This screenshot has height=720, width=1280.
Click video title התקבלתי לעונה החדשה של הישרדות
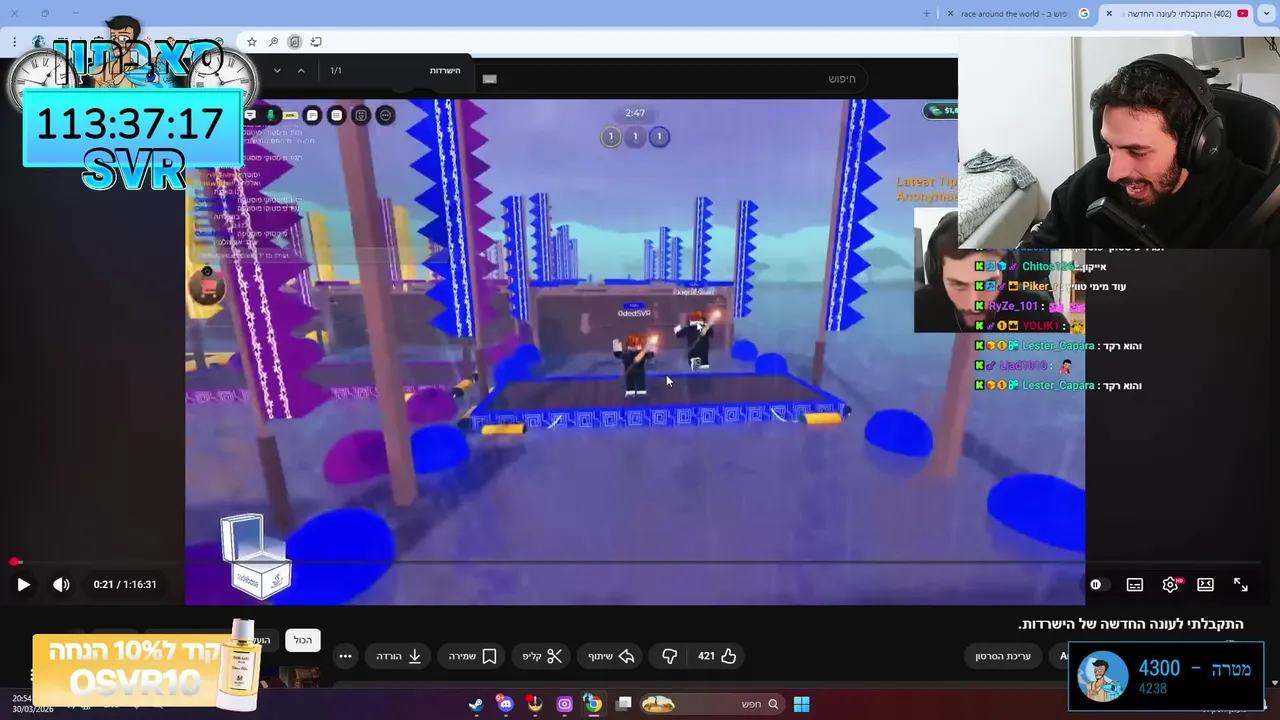[1131, 624]
